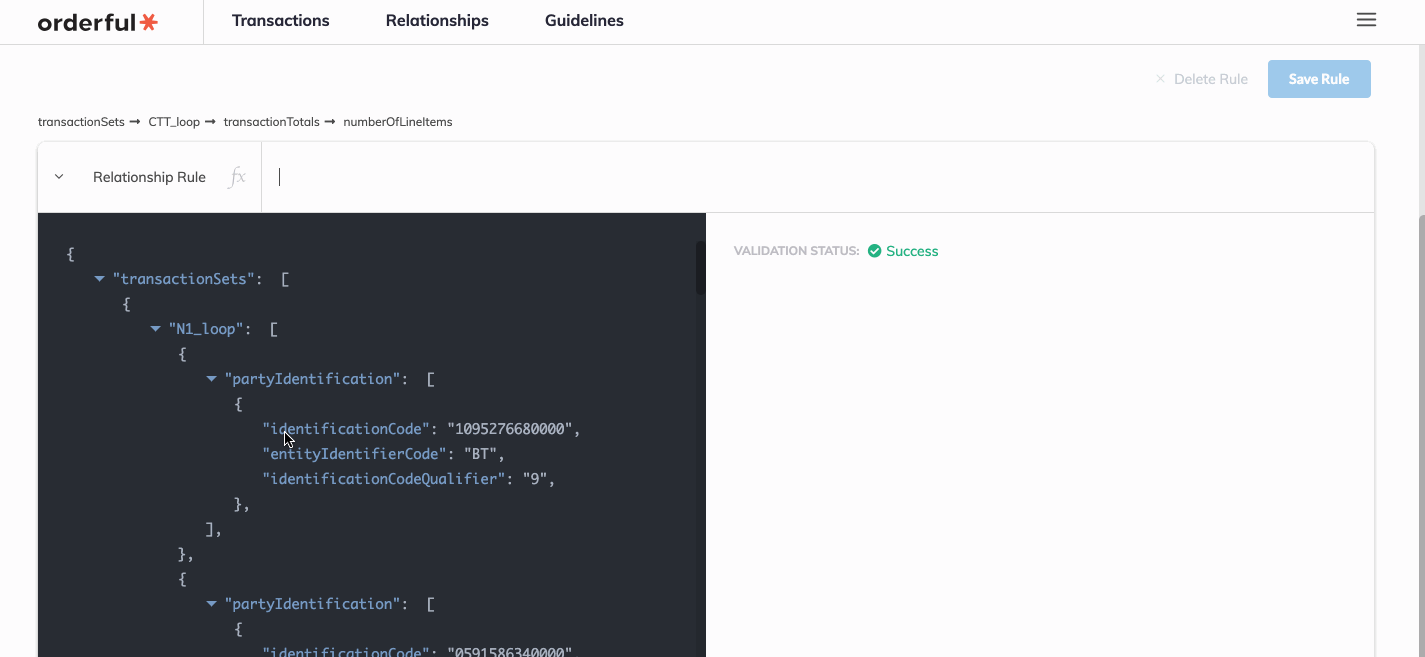Click the JSON panel scrollbar
This screenshot has width=1425, height=657.
click(698, 270)
